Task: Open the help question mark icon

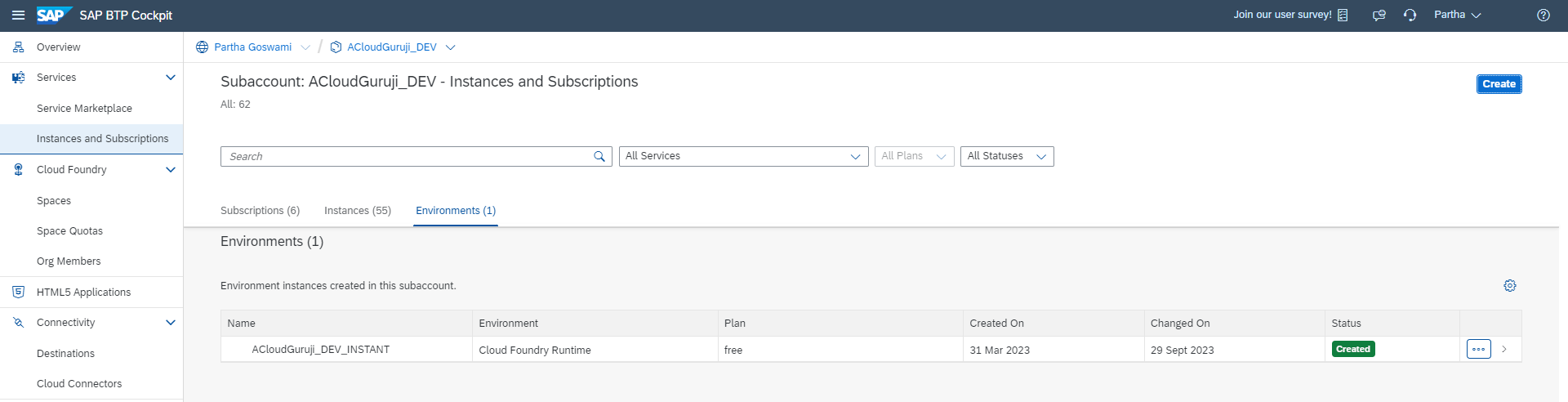Action: tap(1543, 16)
